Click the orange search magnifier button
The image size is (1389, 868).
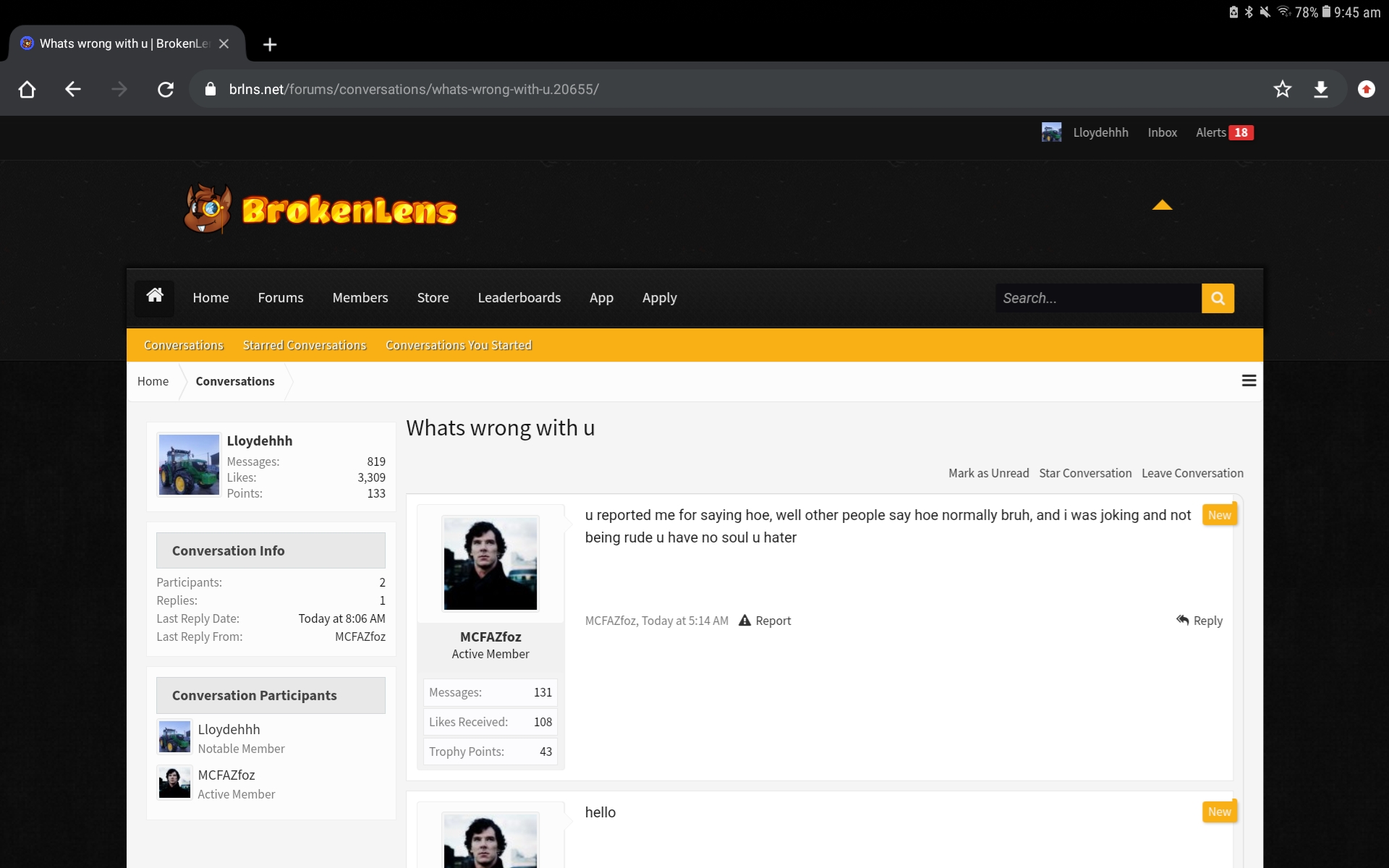(x=1218, y=298)
